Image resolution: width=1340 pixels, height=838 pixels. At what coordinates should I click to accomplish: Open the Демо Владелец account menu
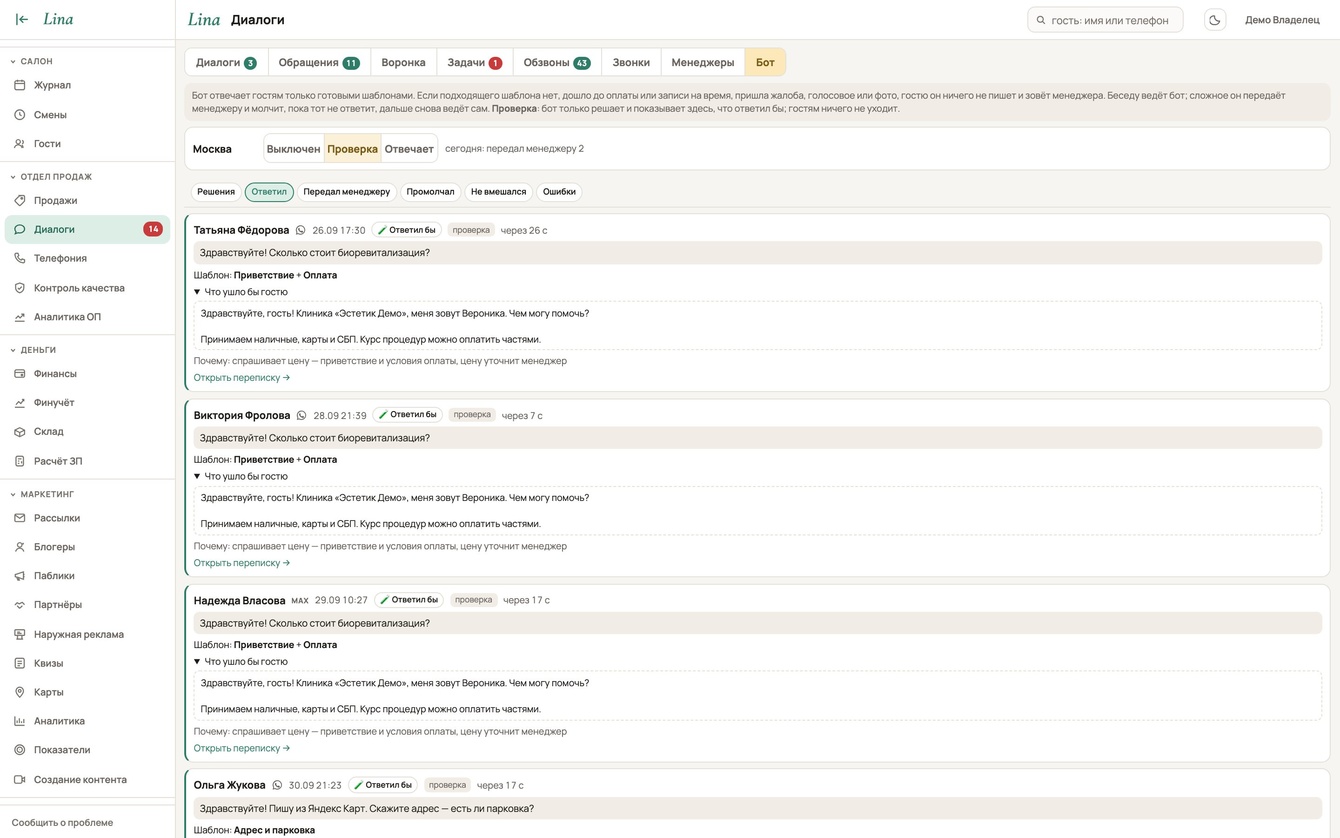tap(1282, 20)
